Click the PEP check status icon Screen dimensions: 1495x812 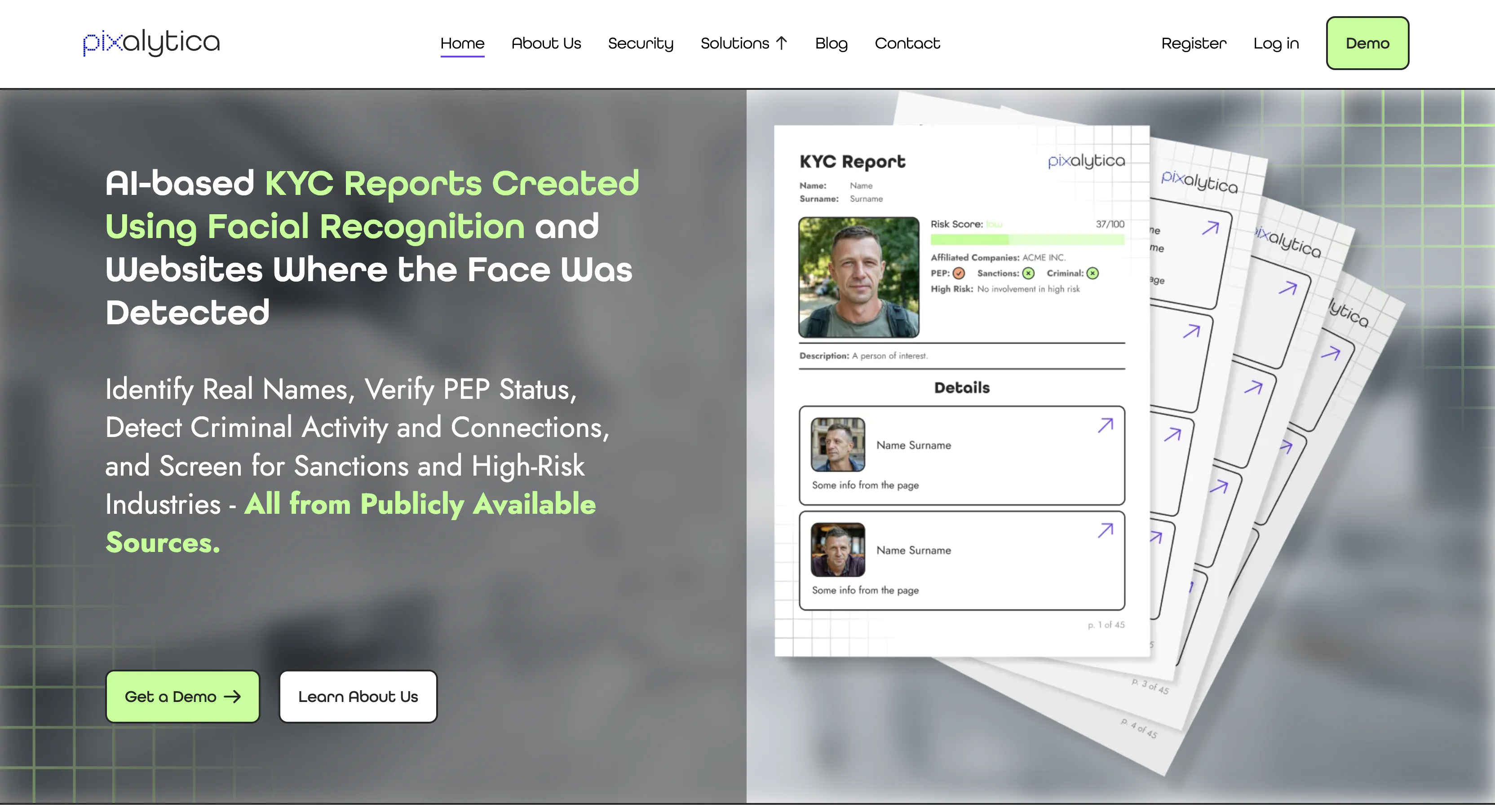(959, 274)
